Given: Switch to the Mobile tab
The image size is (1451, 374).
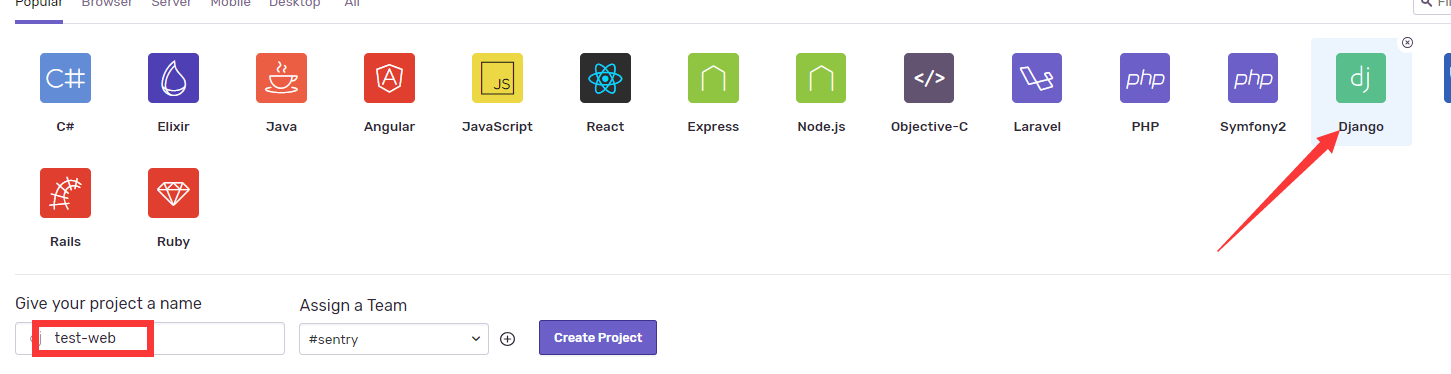Looking at the screenshot, I should coord(230,4).
